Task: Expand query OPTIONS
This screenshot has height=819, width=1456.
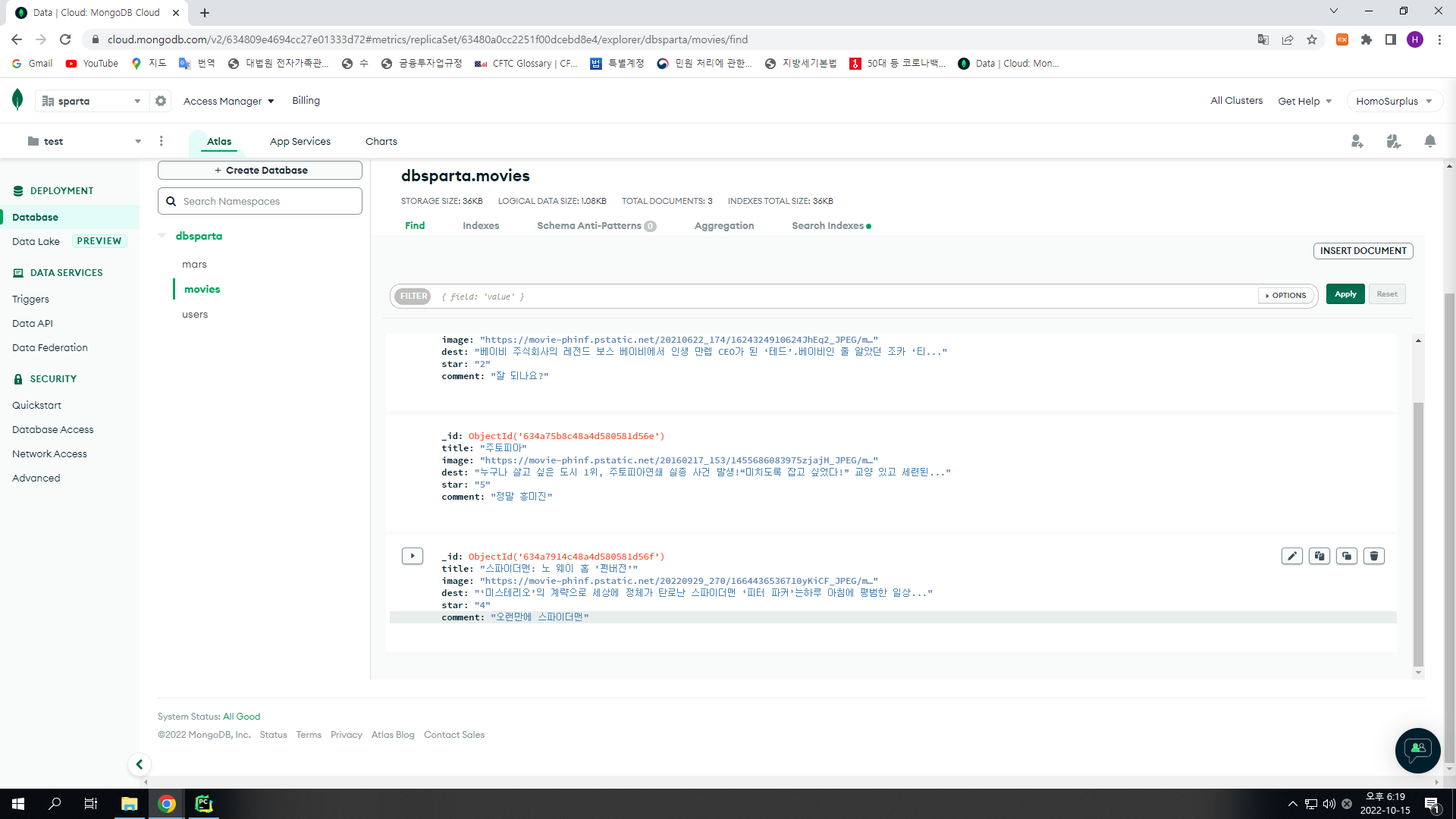Action: [x=1286, y=295]
